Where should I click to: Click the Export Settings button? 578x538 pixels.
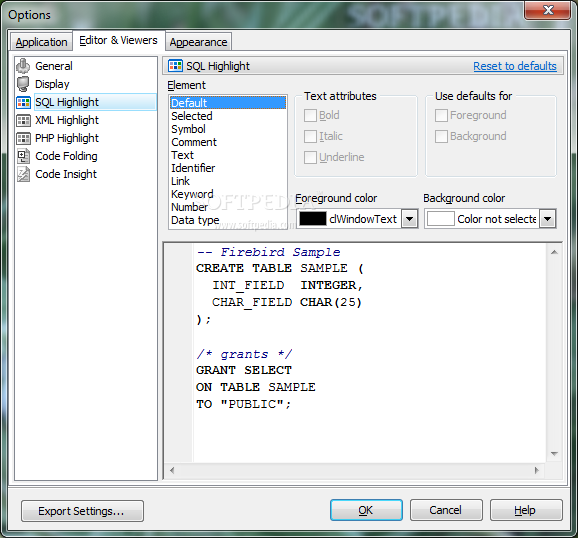[x=82, y=511]
